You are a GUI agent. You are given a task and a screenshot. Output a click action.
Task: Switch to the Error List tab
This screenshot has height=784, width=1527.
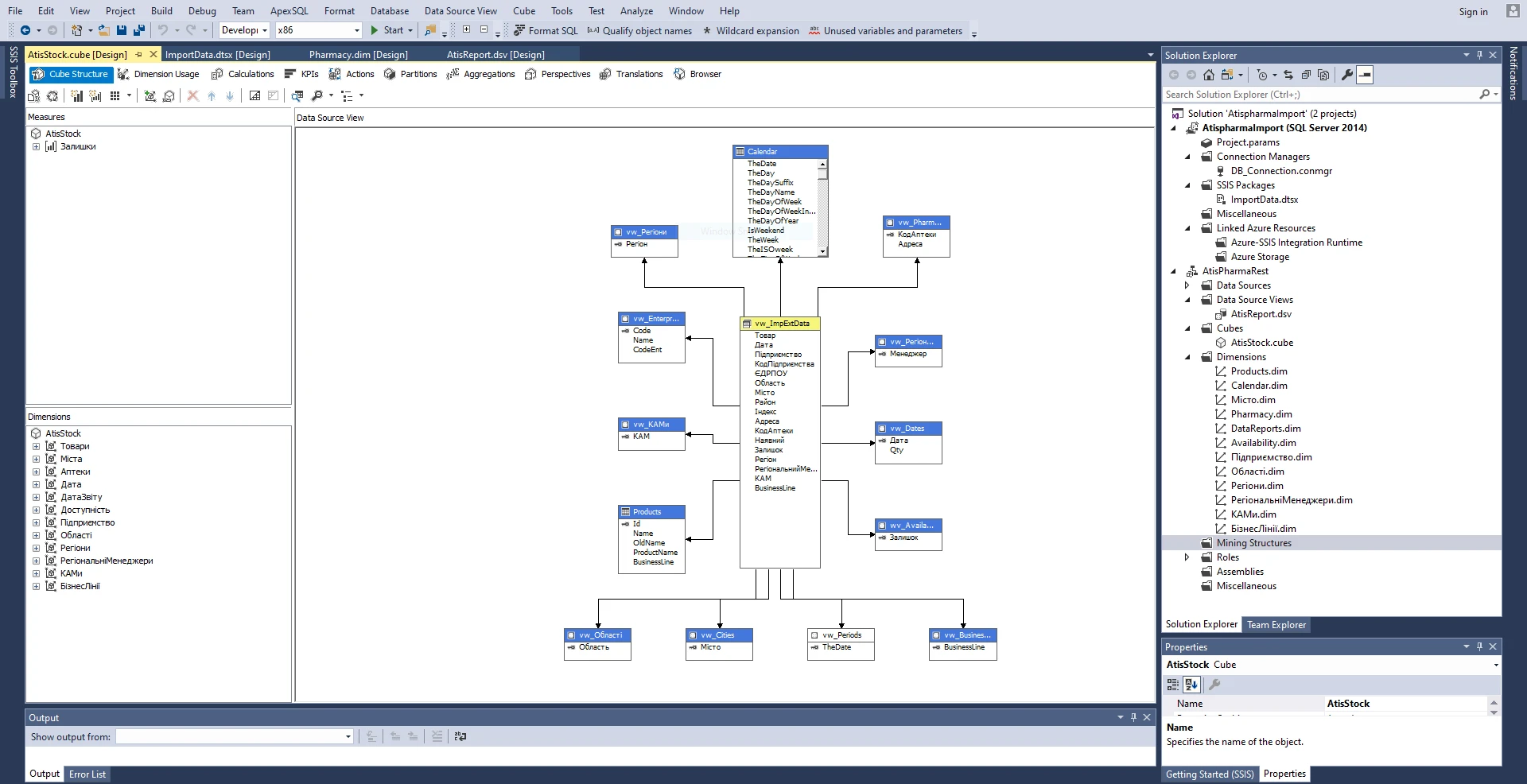point(87,774)
